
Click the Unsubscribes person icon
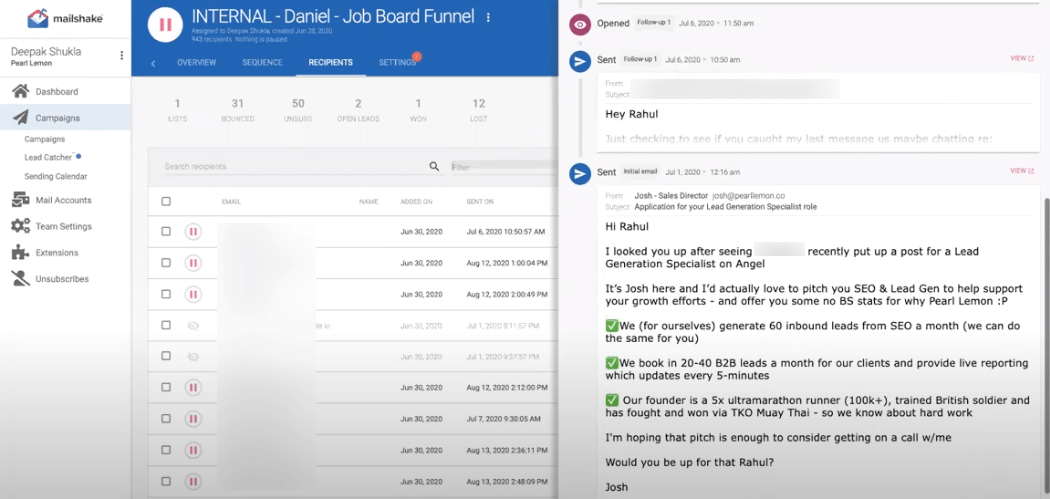pos(21,279)
